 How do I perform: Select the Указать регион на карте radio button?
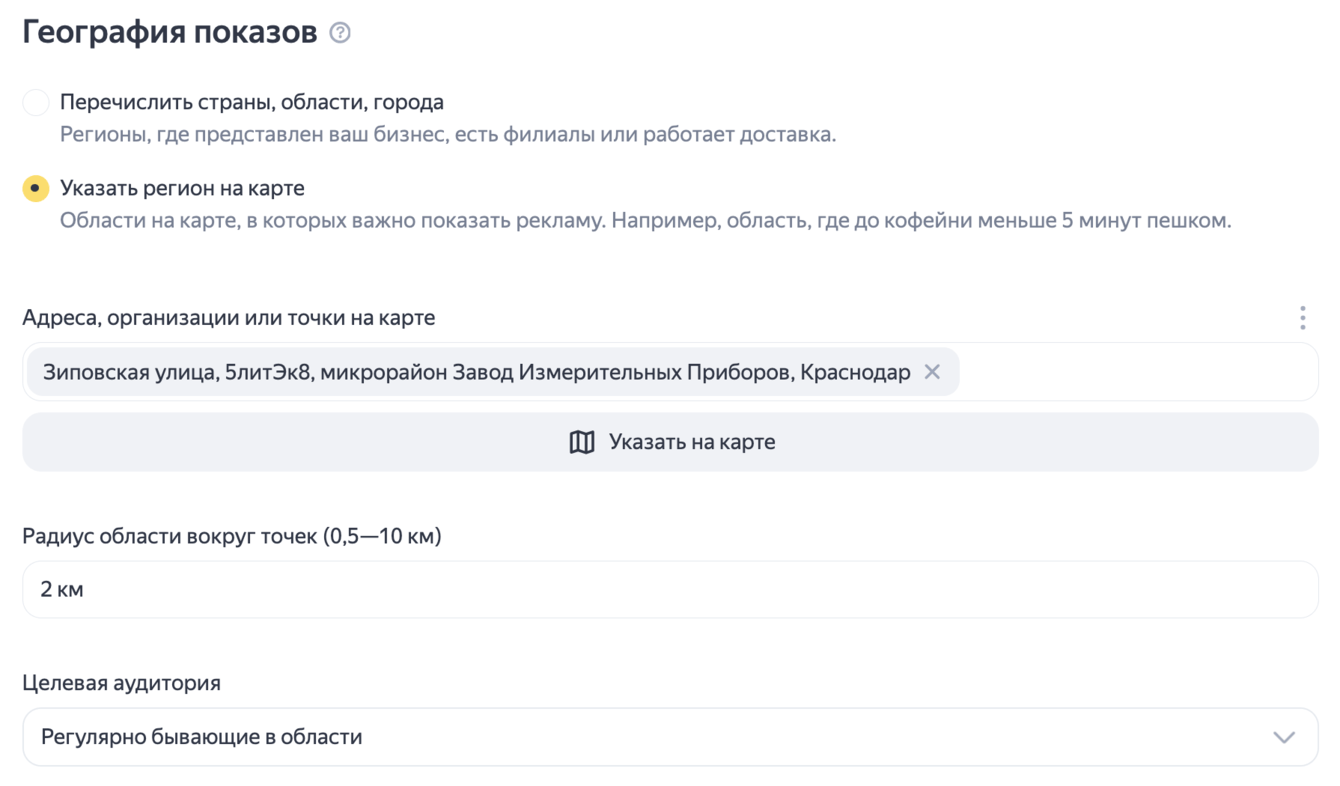coord(36,188)
